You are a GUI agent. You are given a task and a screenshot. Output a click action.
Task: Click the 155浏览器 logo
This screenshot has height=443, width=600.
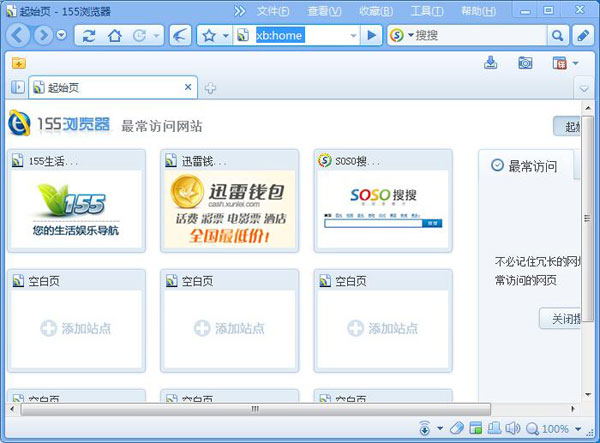pyautogui.click(x=59, y=124)
